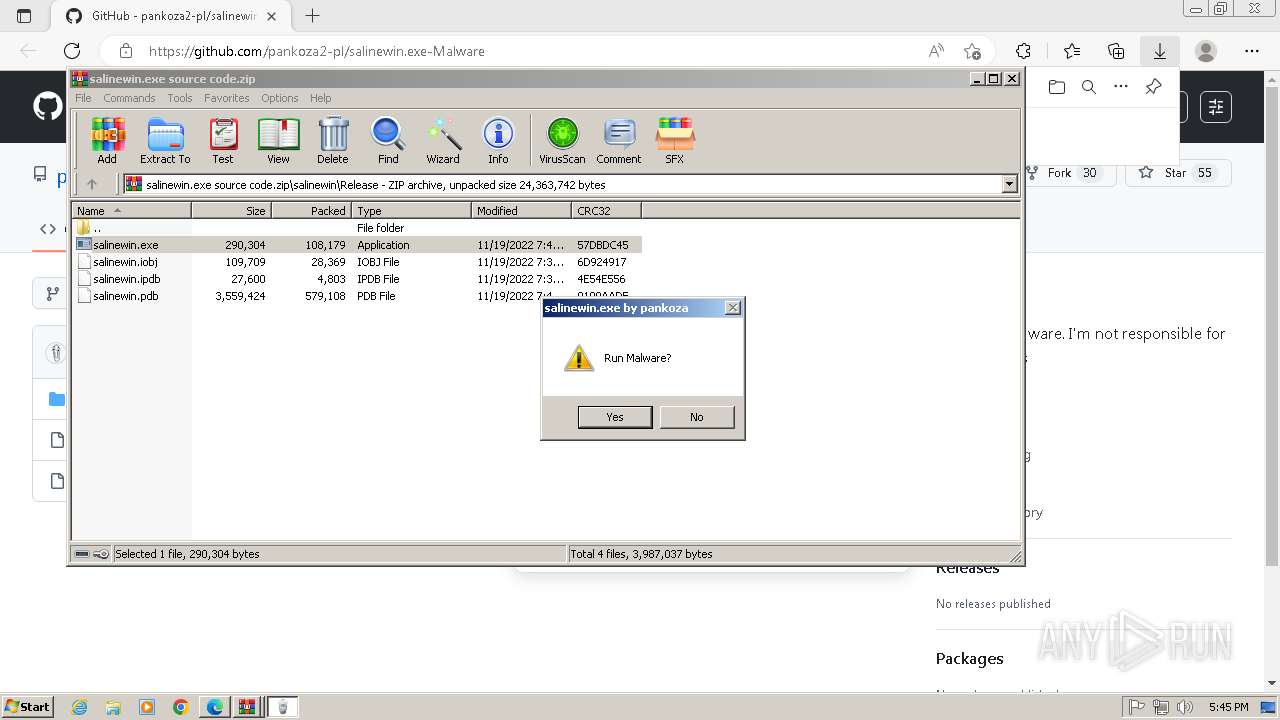Open new browser tab with plus
The height and width of the screenshot is (720, 1280).
click(x=313, y=16)
